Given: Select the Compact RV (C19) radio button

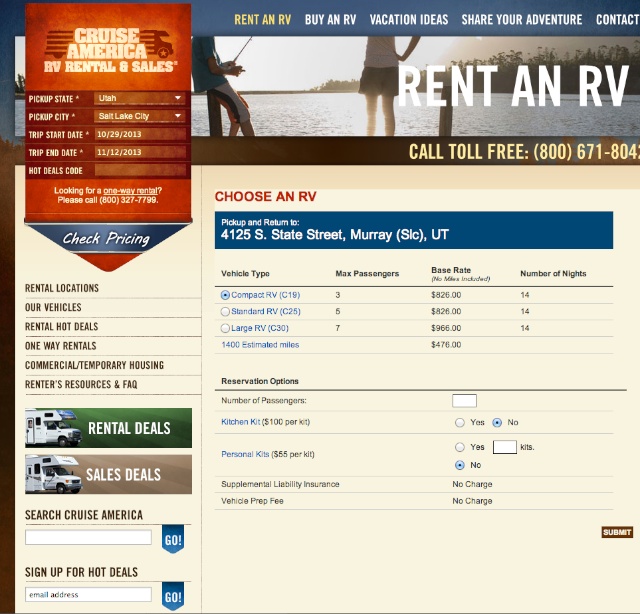Looking at the screenshot, I should click(x=225, y=295).
